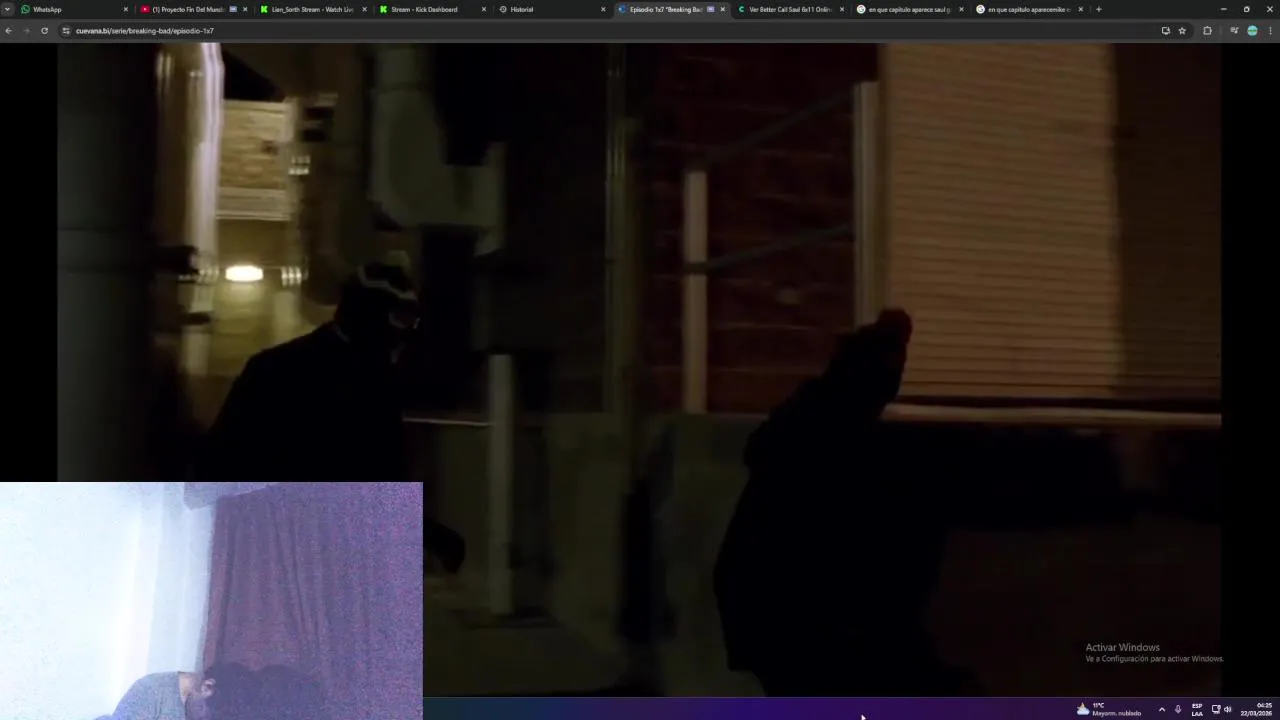
Task: Open the browser extensions puzzle icon
Action: pyautogui.click(x=1207, y=31)
